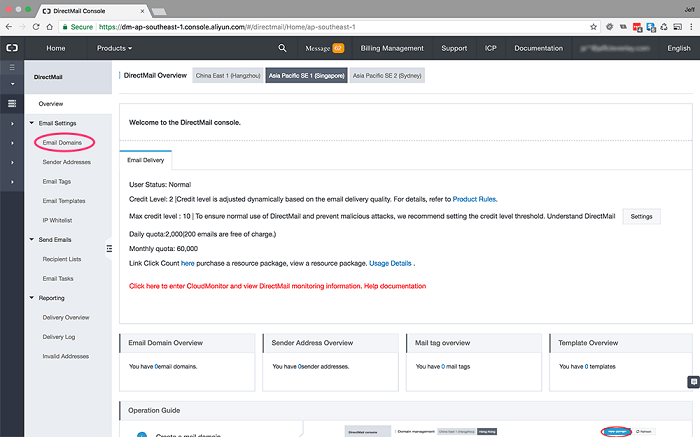Click the message count badge 62
This screenshot has width=700, height=437.
[x=338, y=48]
